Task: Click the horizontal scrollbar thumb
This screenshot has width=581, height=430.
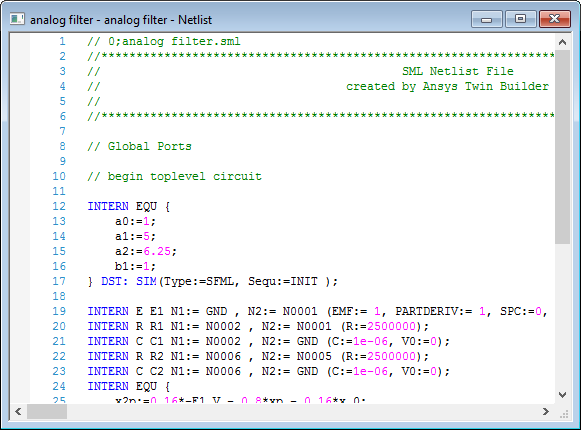Action: (x=47, y=411)
